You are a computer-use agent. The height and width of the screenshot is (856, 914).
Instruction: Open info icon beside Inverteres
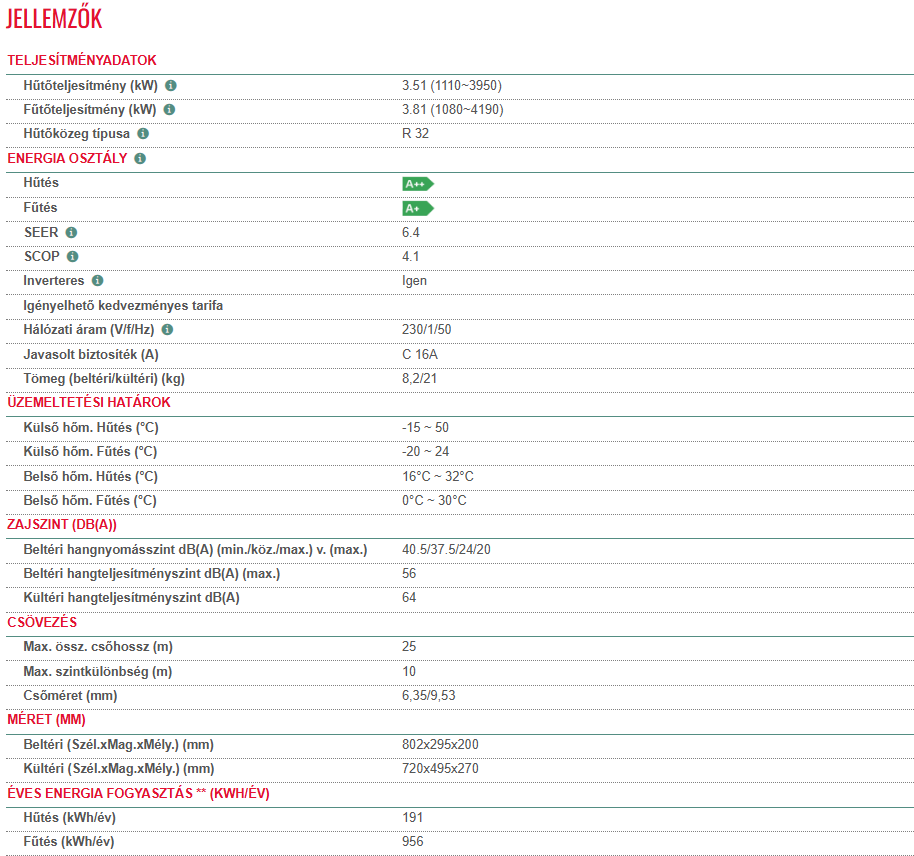click(x=97, y=281)
